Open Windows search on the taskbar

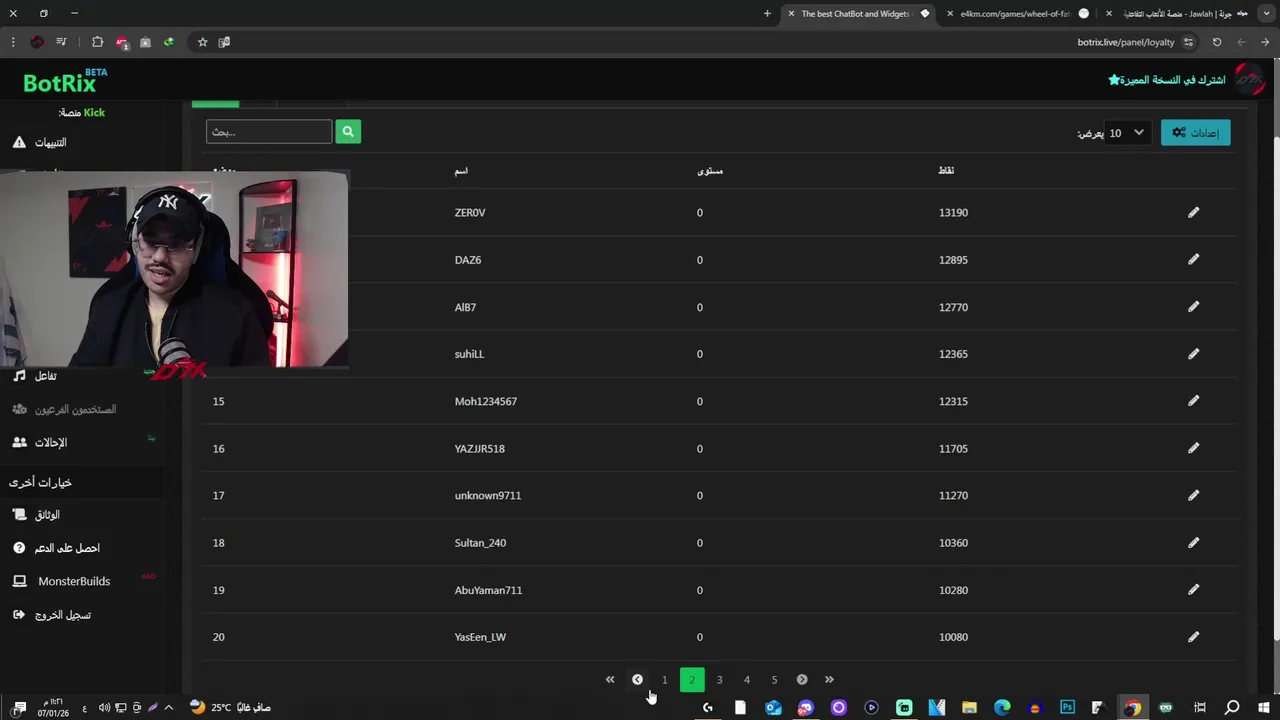click(1232, 708)
